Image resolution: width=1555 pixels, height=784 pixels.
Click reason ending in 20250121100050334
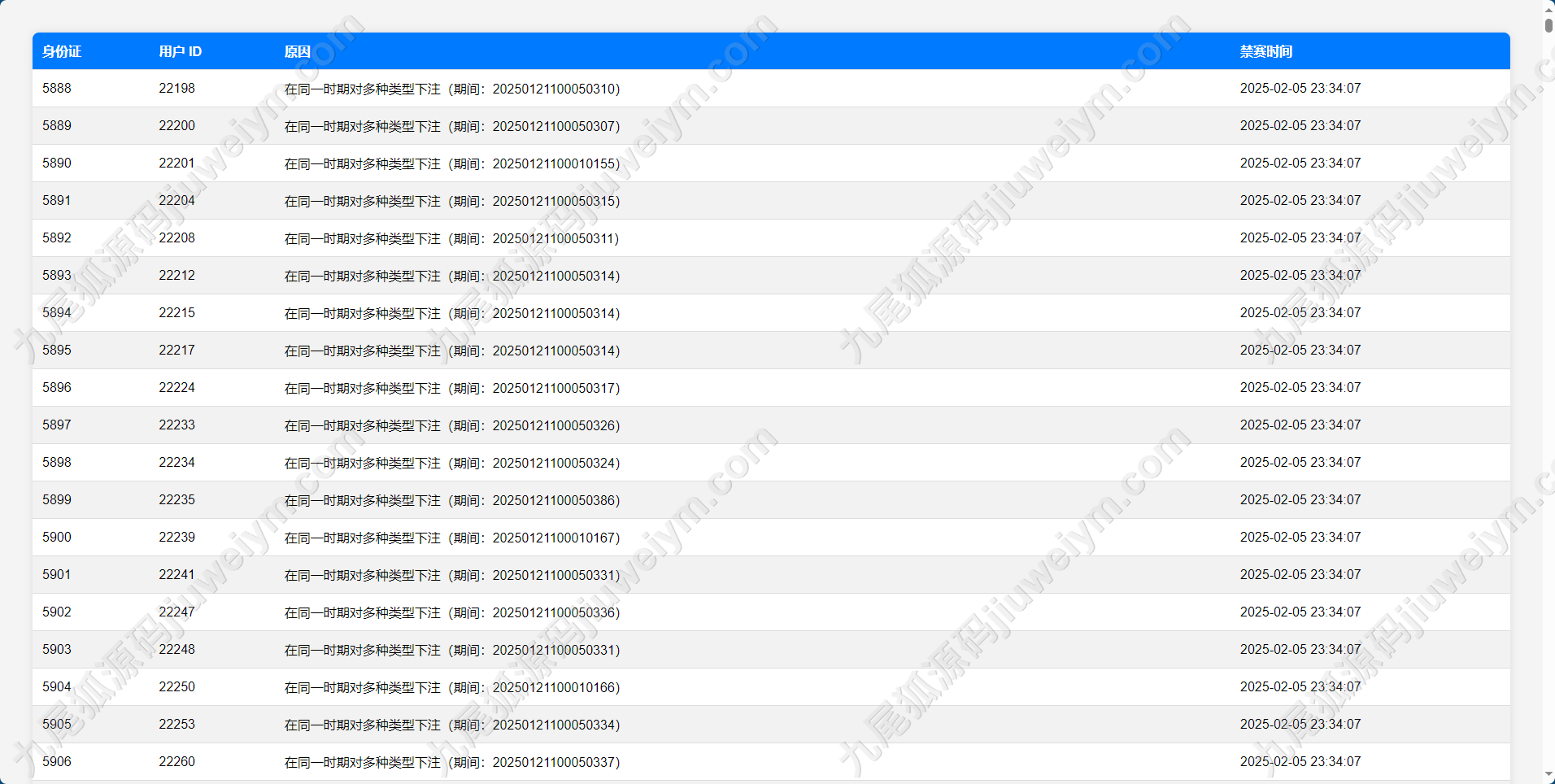[452, 725]
